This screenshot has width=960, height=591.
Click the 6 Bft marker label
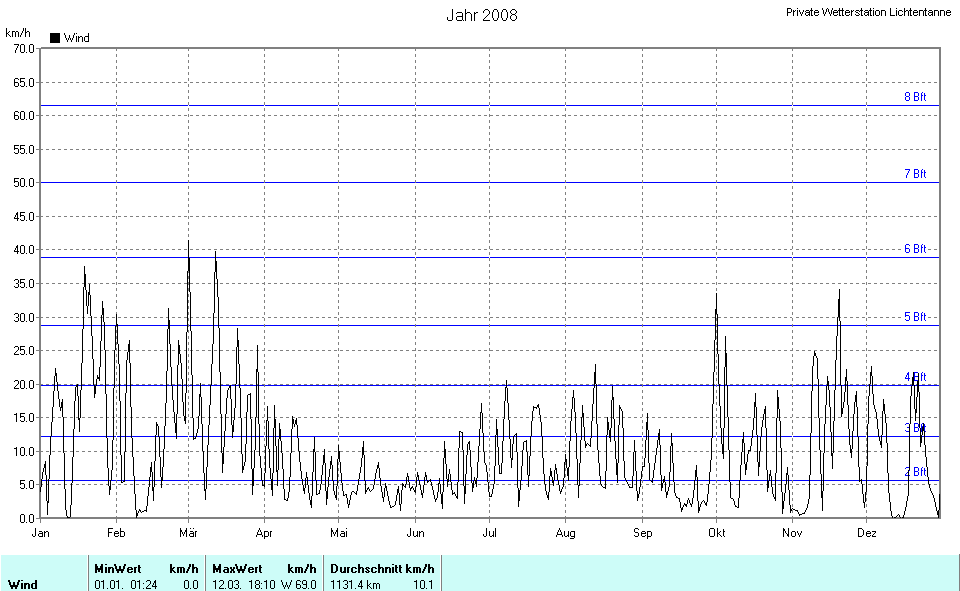coord(914,249)
